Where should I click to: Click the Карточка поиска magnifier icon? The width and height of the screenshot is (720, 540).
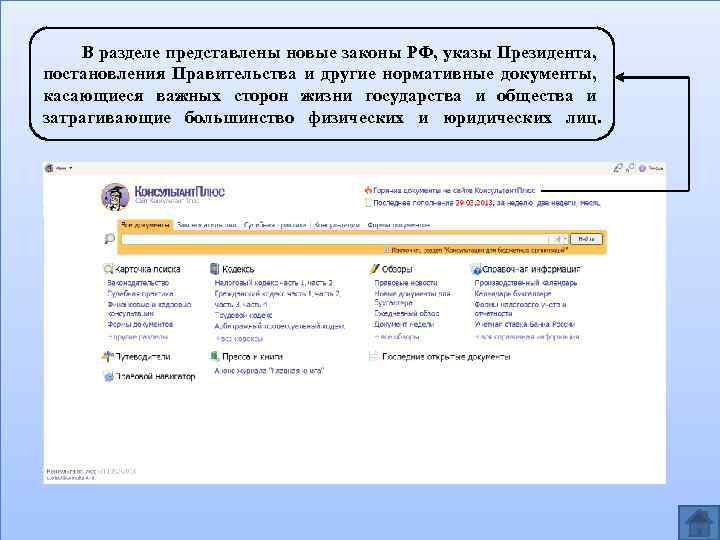click(108, 269)
